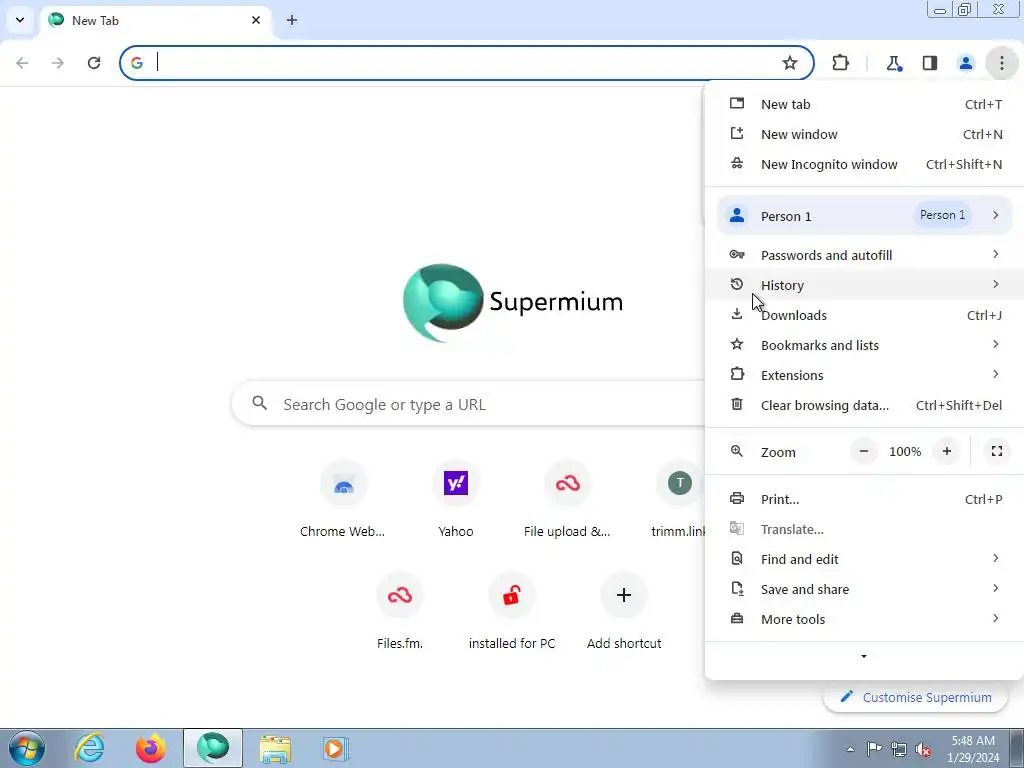Open the Extensions puzzle toolbar icon

(x=840, y=63)
